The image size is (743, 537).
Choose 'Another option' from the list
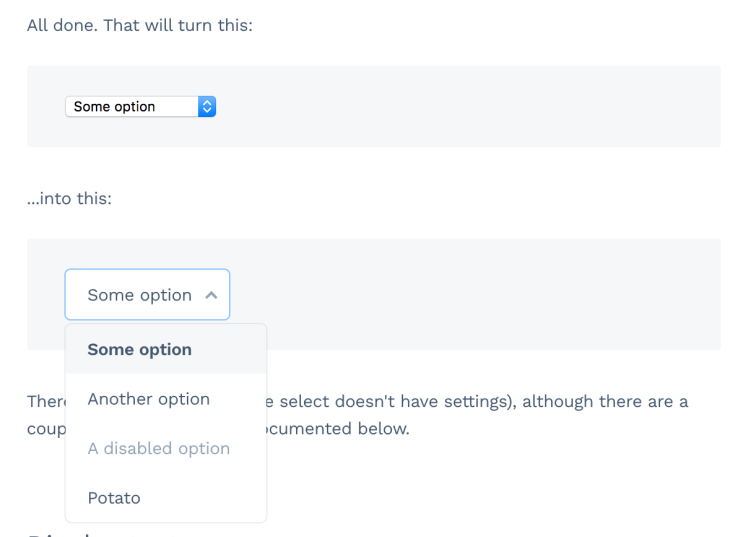click(x=166, y=399)
